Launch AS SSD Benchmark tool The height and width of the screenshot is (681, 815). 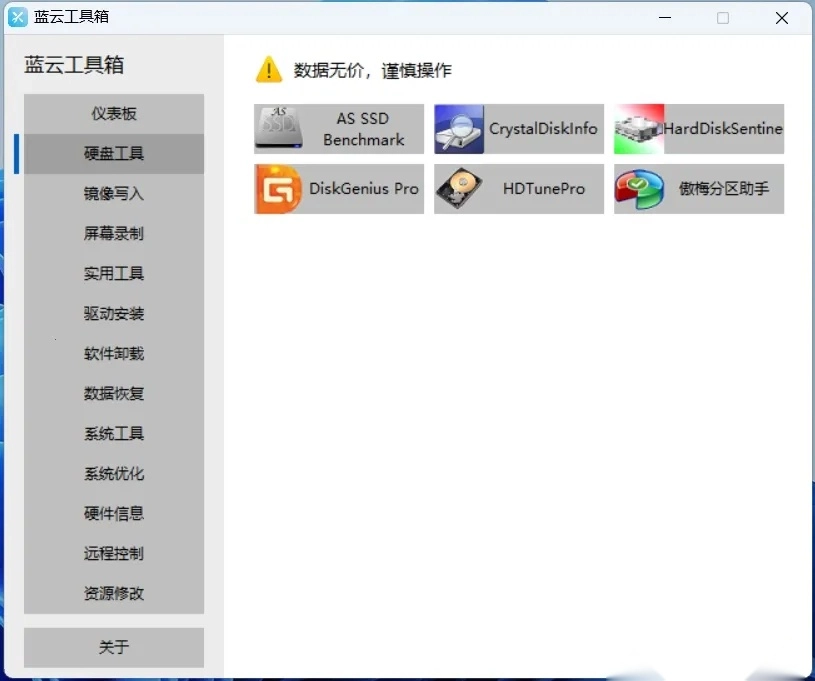coord(337,129)
